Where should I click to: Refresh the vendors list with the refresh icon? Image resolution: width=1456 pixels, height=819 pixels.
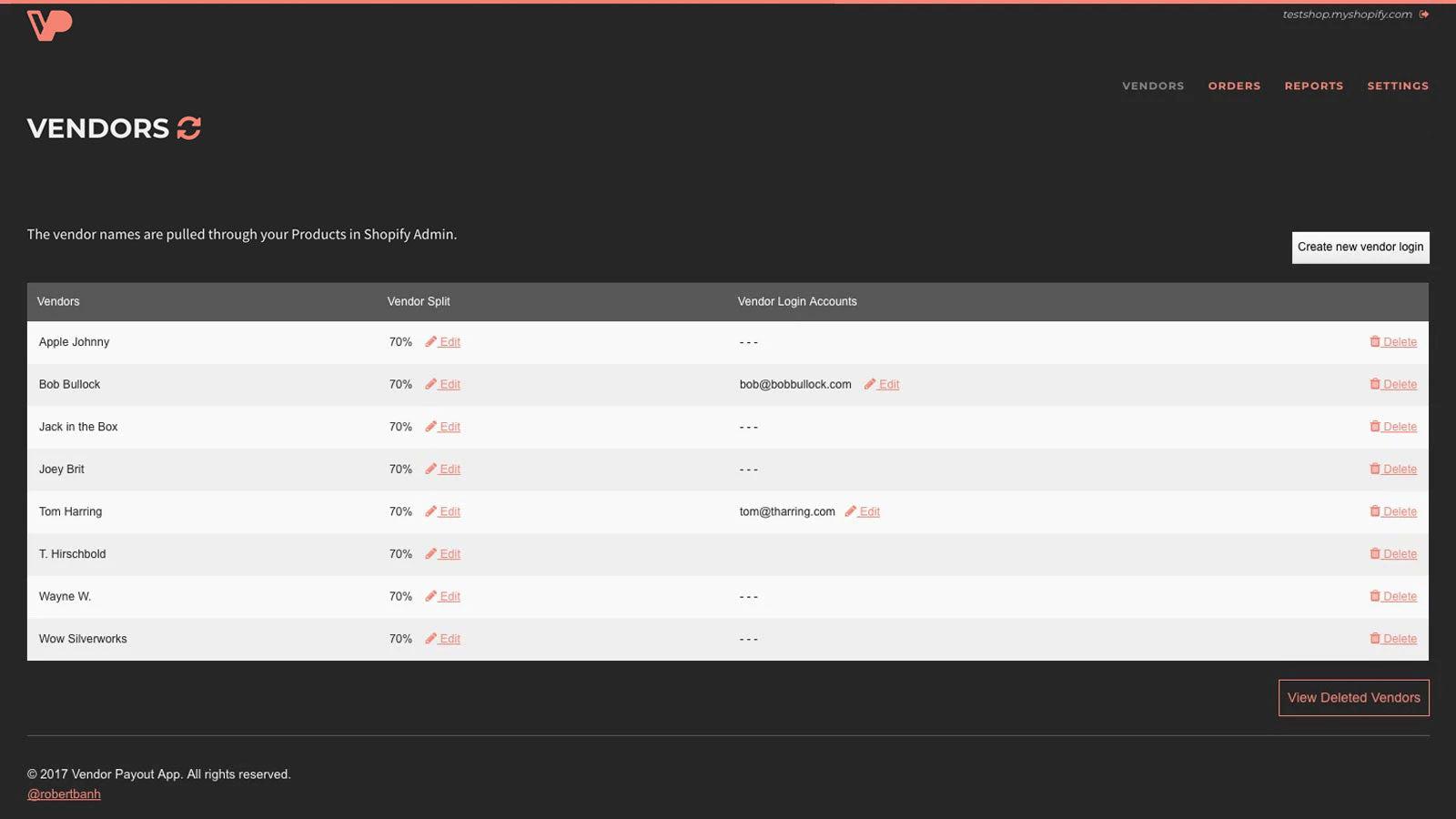tap(187, 128)
